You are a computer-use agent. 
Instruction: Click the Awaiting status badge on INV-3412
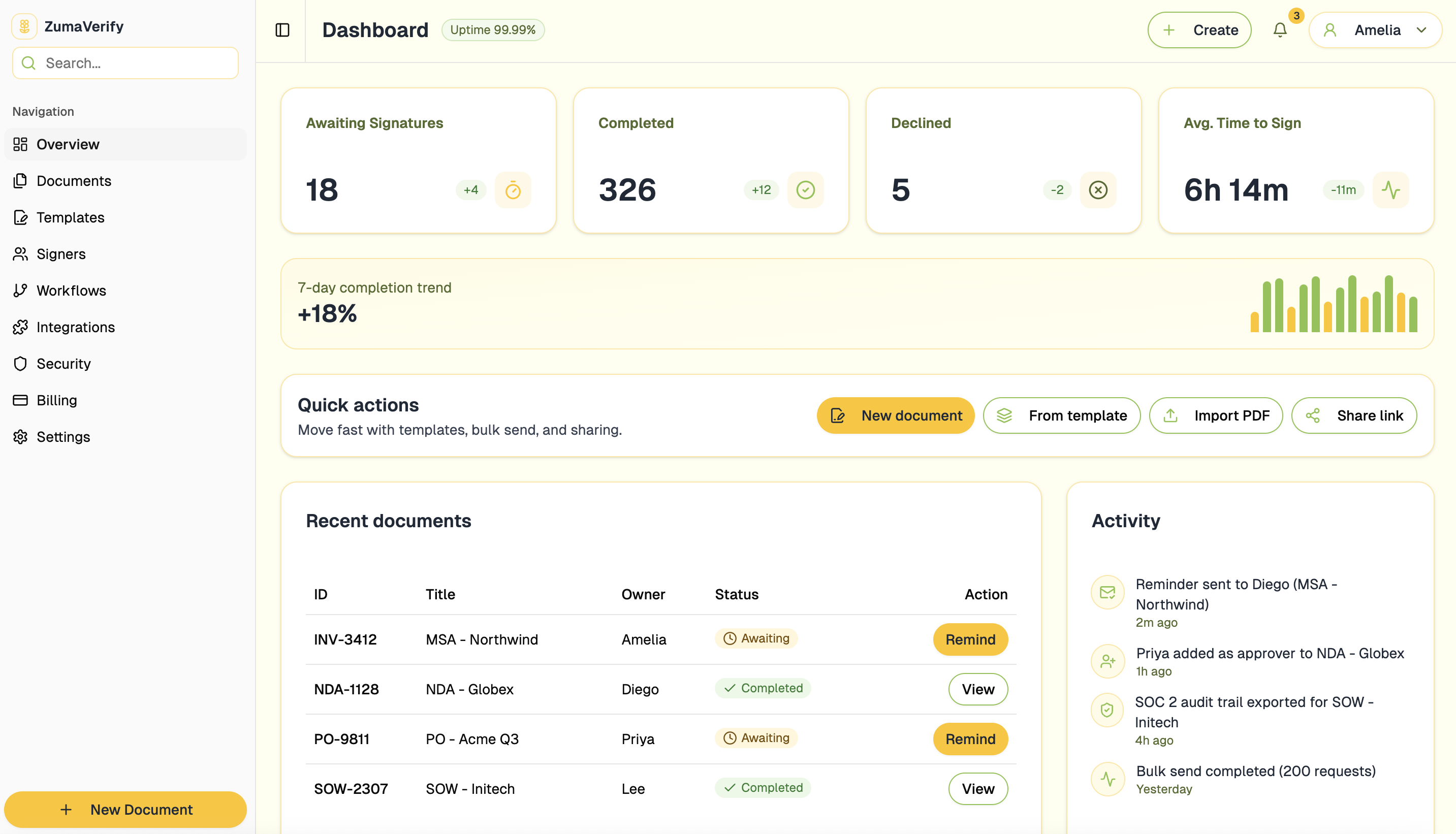(x=756, y=638)
